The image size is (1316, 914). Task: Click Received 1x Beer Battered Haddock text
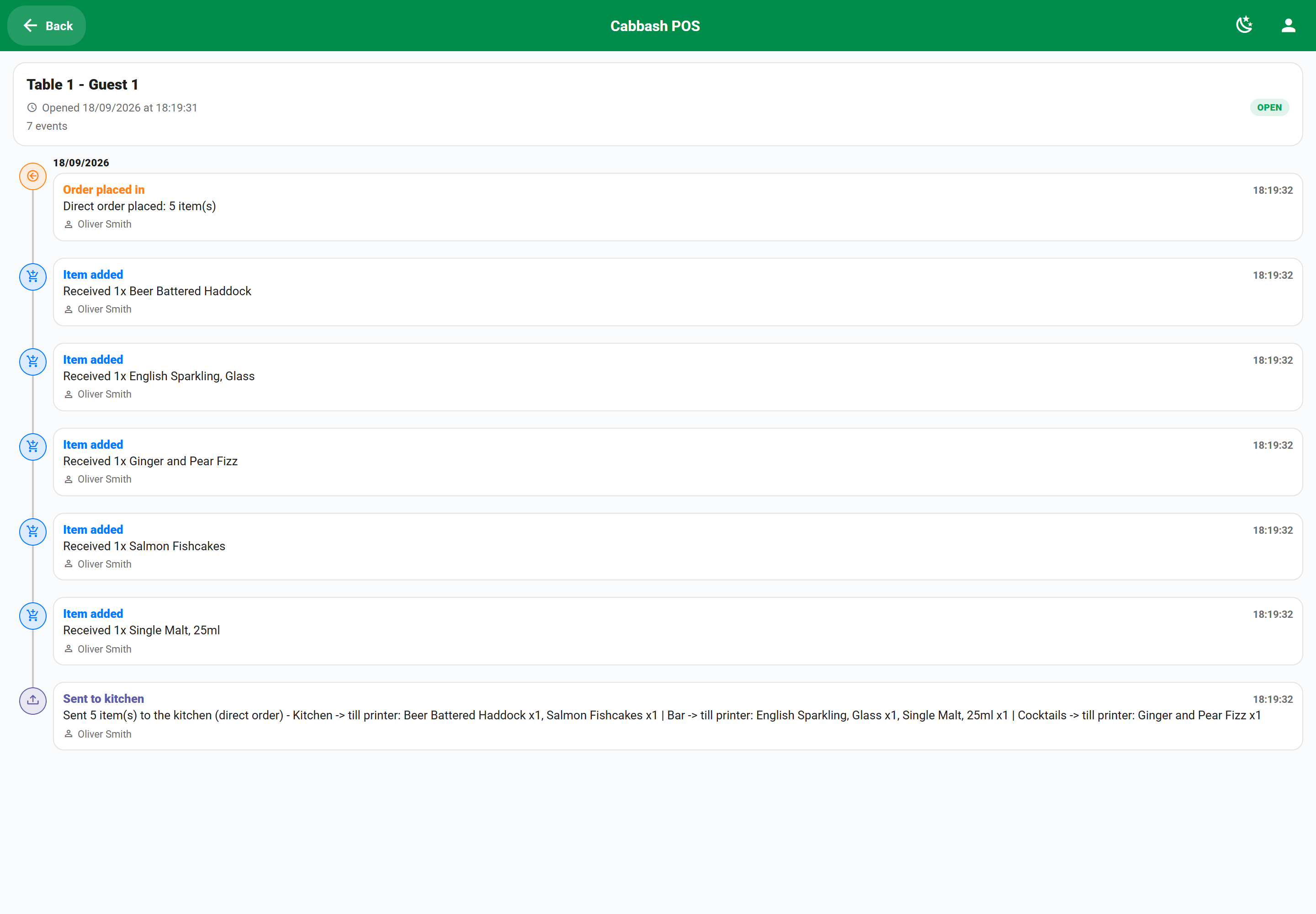157,291
